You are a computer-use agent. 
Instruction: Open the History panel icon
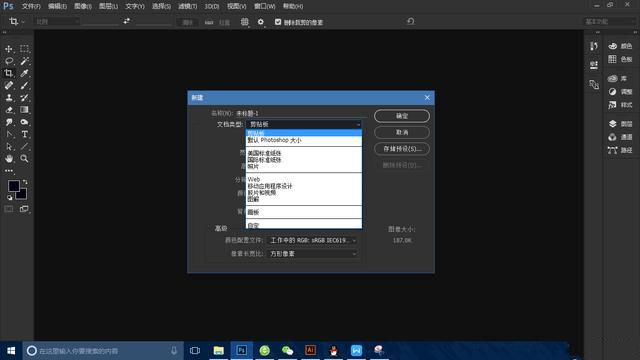pos(594,46)
